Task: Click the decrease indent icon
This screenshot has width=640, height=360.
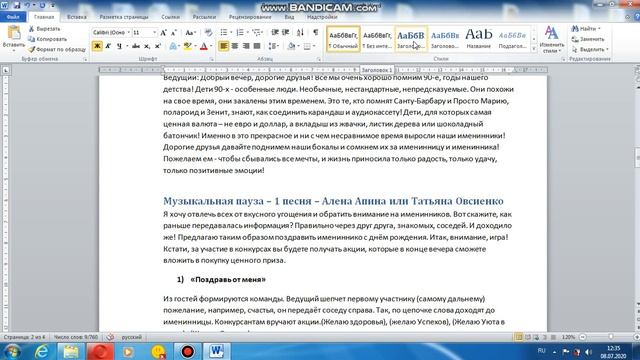Action: [275, 33]
